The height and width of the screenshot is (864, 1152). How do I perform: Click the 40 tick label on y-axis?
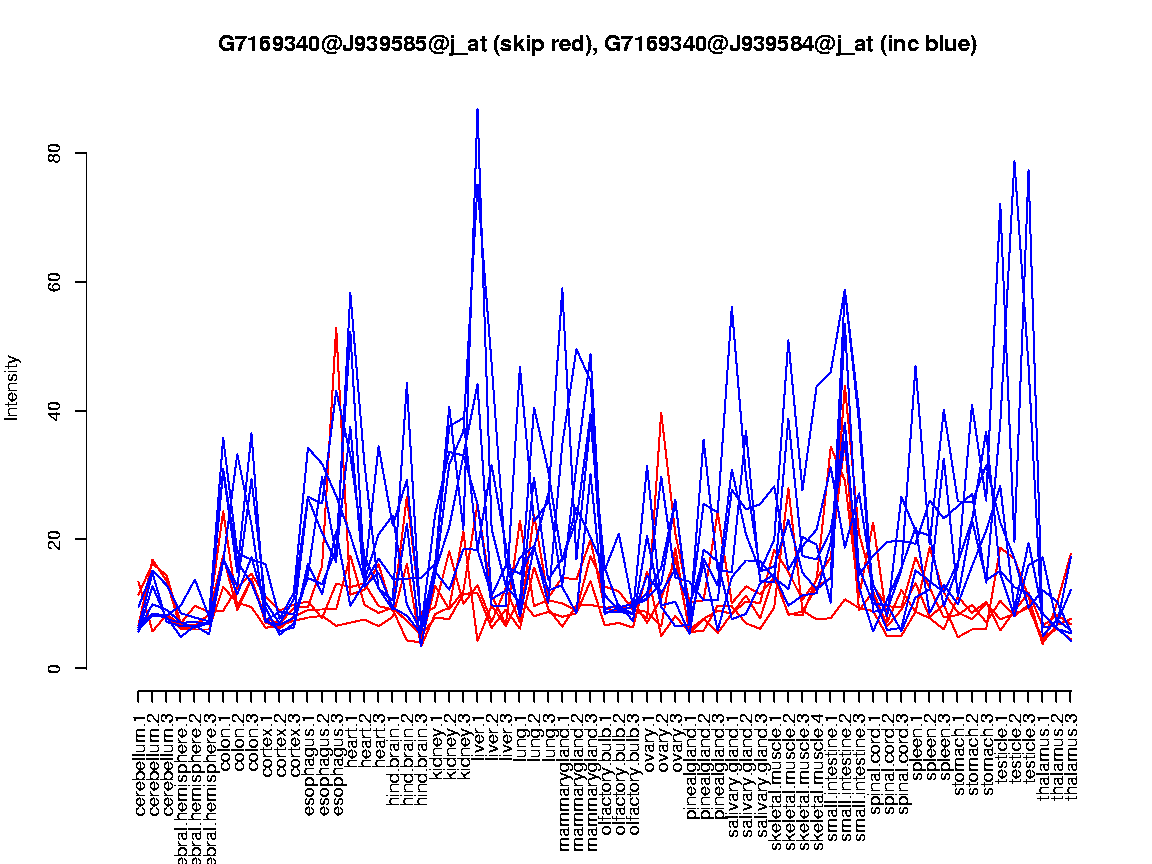click(57, 411)
